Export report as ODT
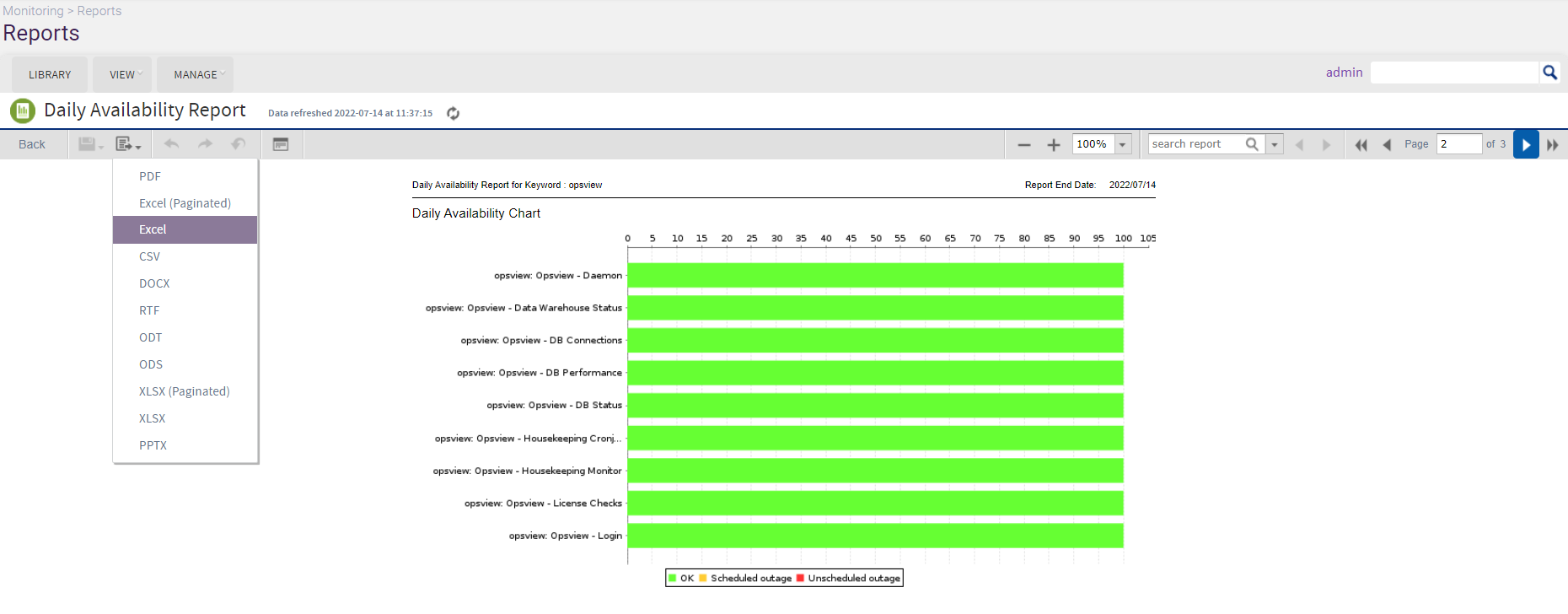 [x=185, y=337]
